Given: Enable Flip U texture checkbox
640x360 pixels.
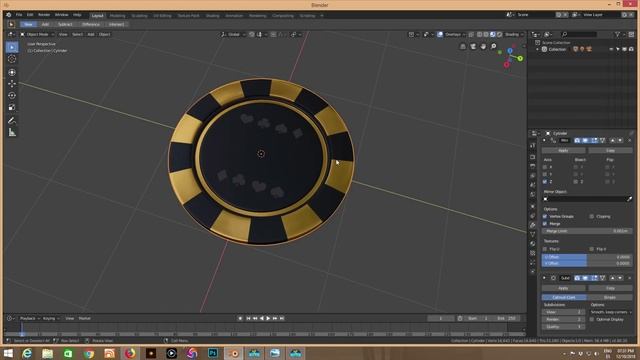Looking at the screenshot, I should pyautogui.click(x=545, y=249).
